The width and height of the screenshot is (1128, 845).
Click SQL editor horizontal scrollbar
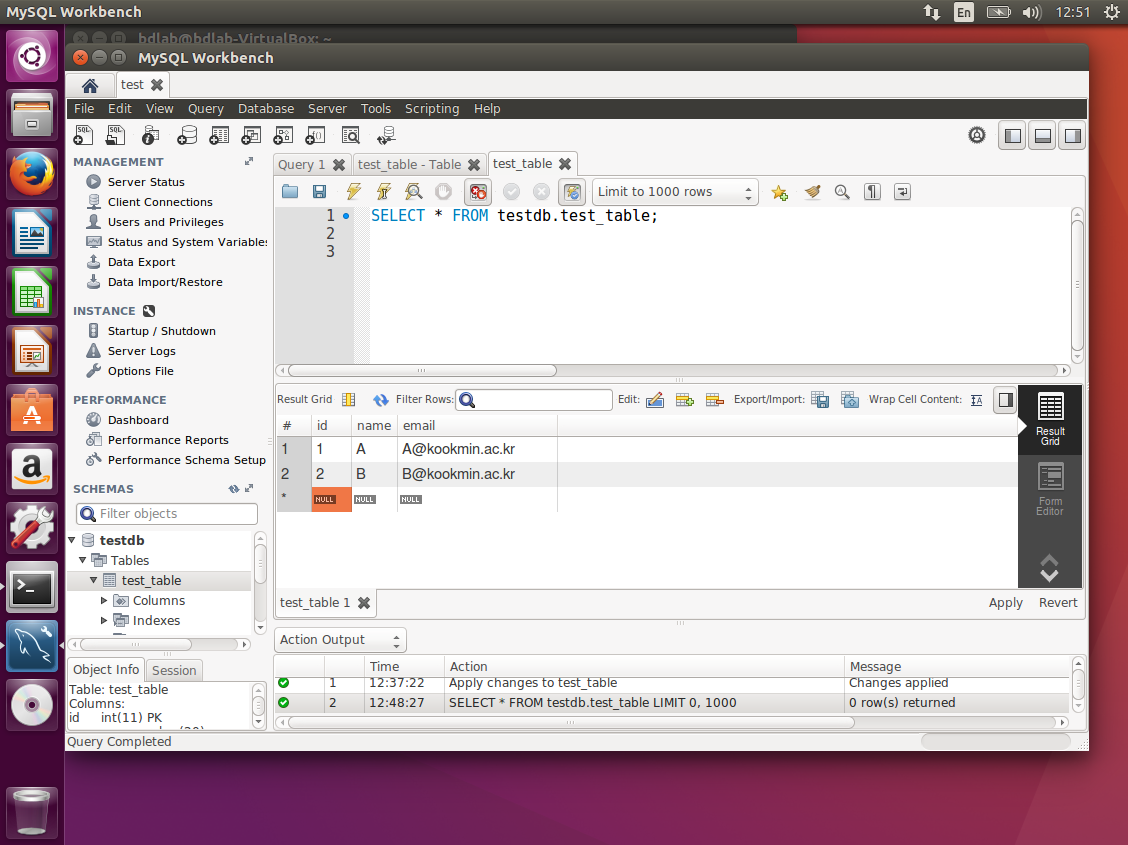point(422,370)
